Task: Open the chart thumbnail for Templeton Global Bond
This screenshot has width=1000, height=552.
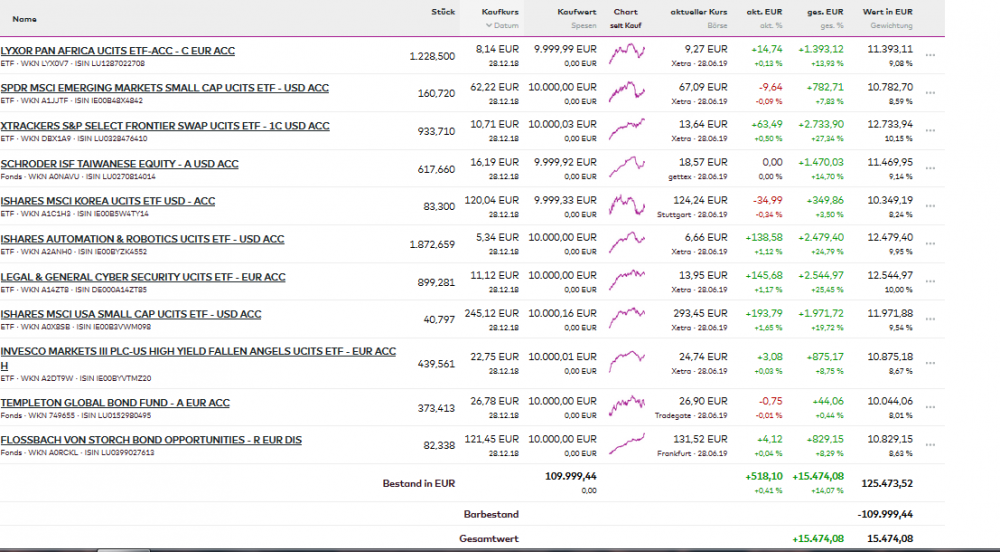Action: 626,408
